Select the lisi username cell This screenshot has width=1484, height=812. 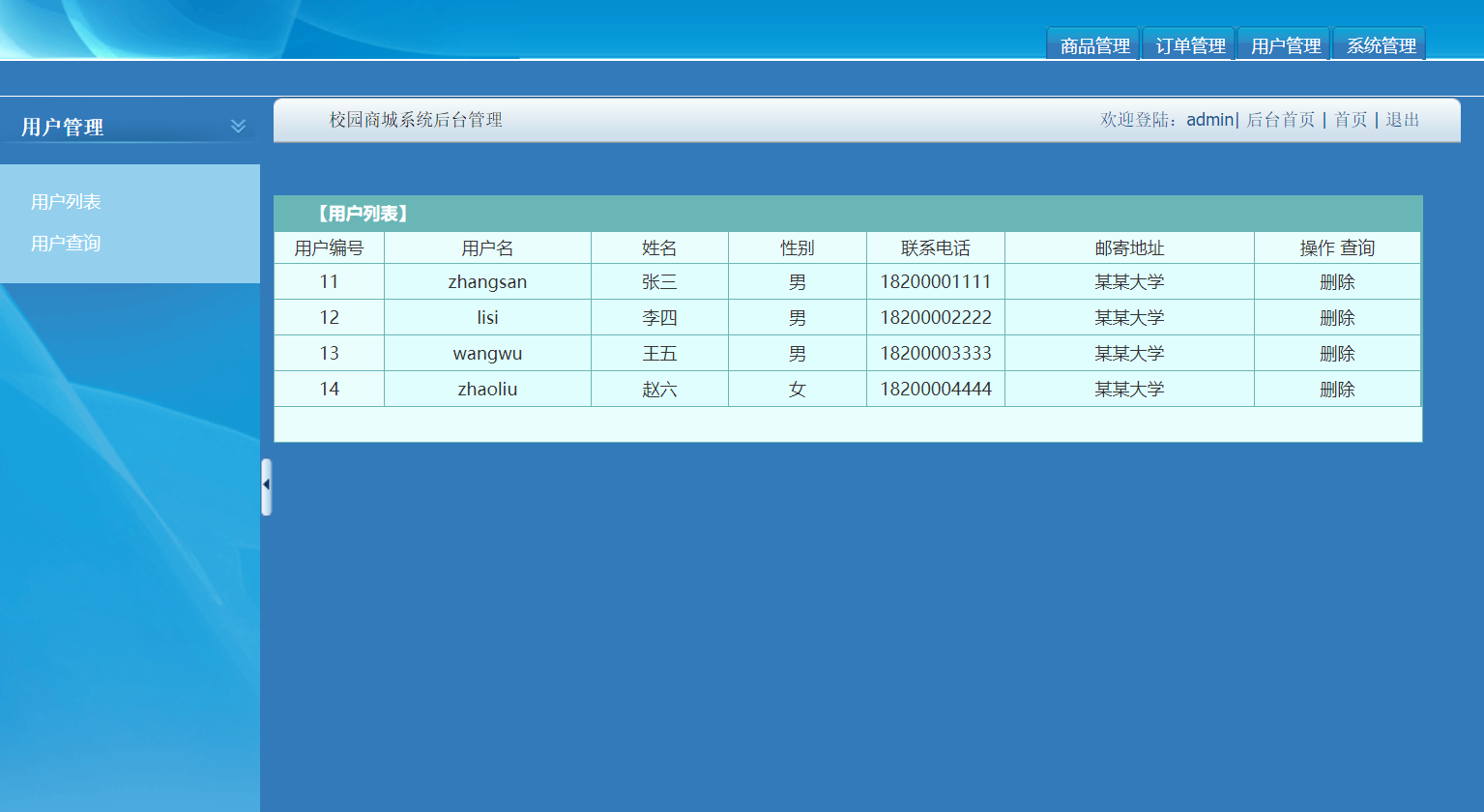487,318
